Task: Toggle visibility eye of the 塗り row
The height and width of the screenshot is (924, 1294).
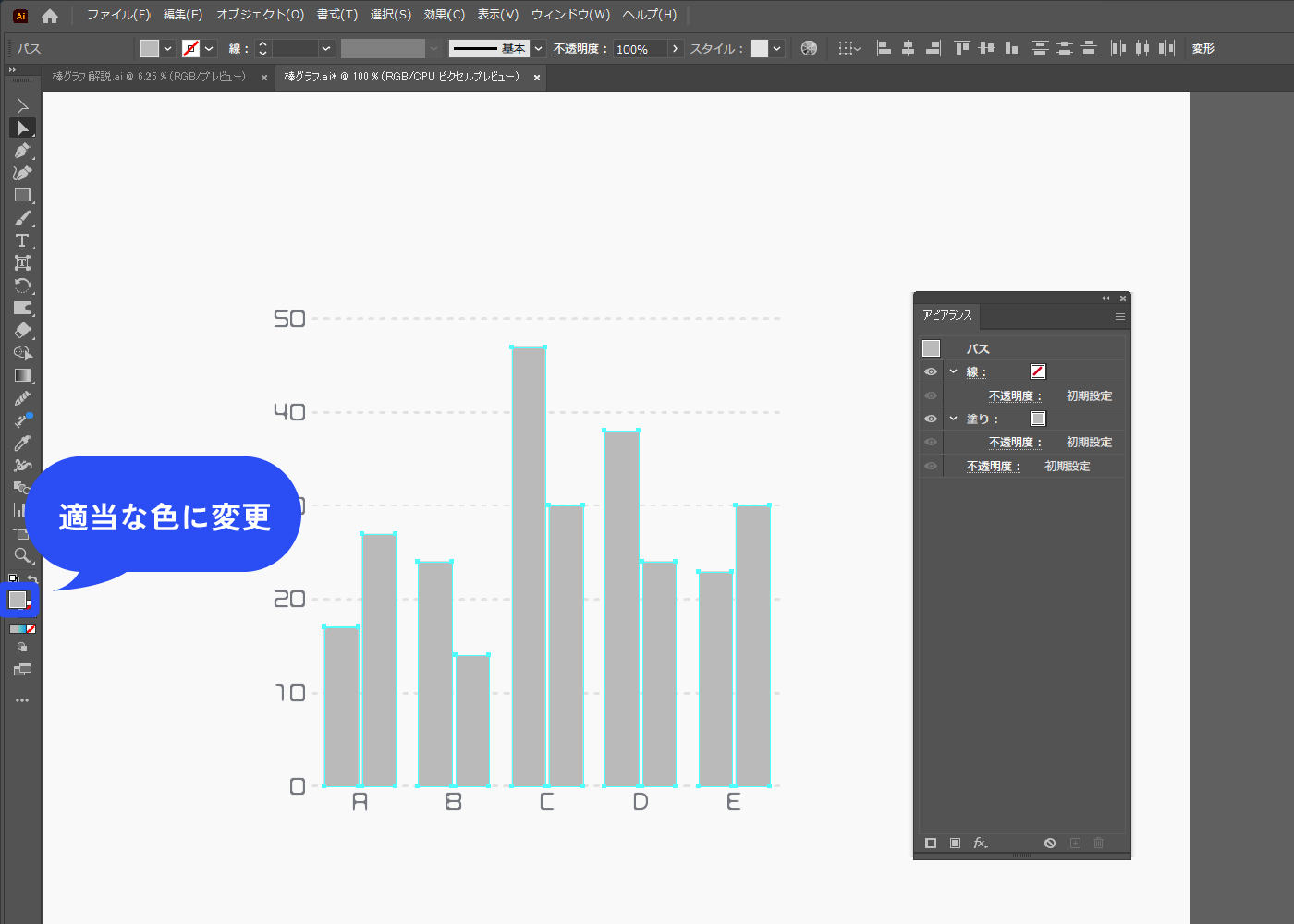Action: [x=931, y=419]
